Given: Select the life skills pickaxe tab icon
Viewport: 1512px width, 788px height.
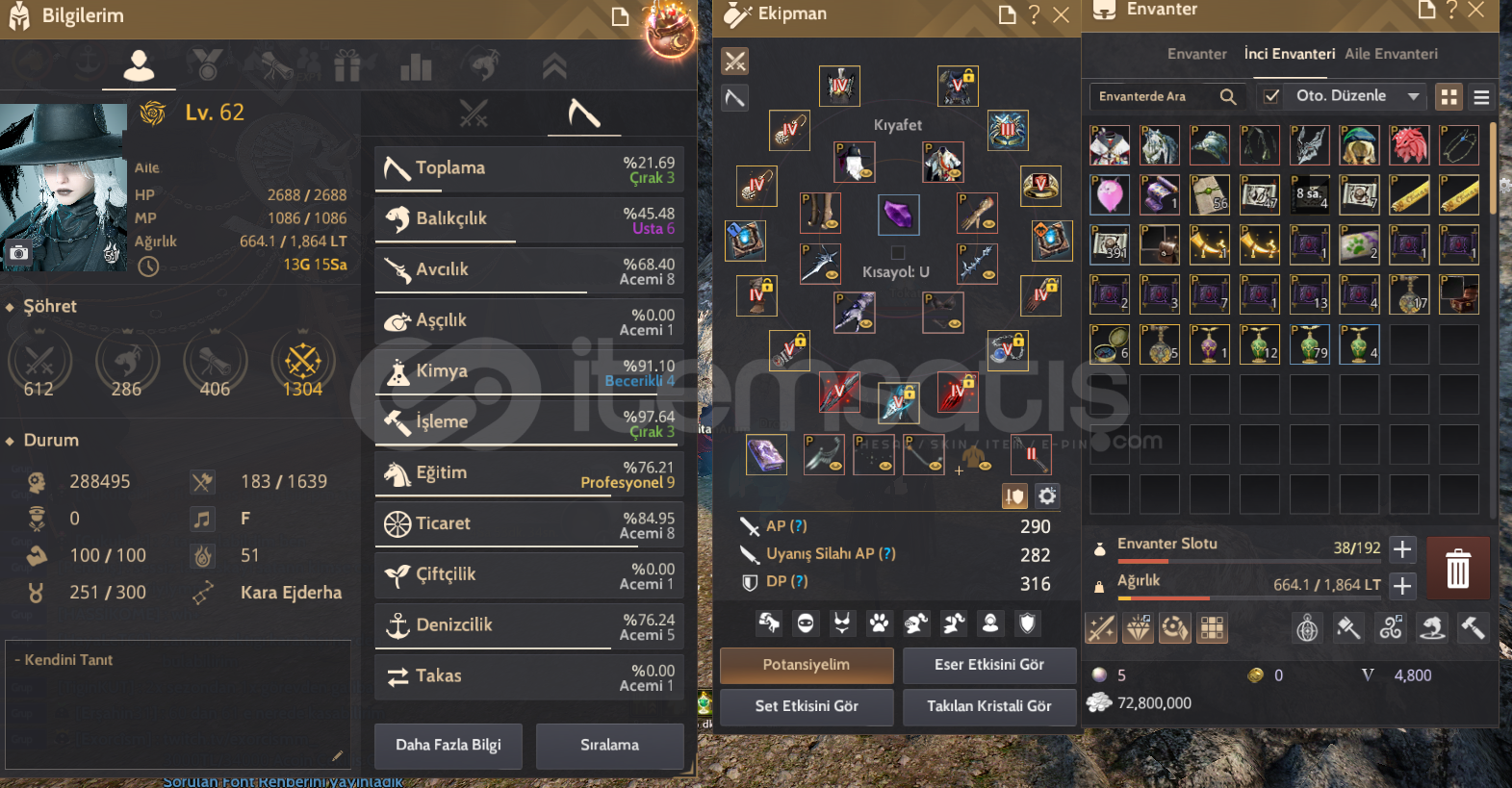Looking at the screenshot, I should (x=583, y=114).
